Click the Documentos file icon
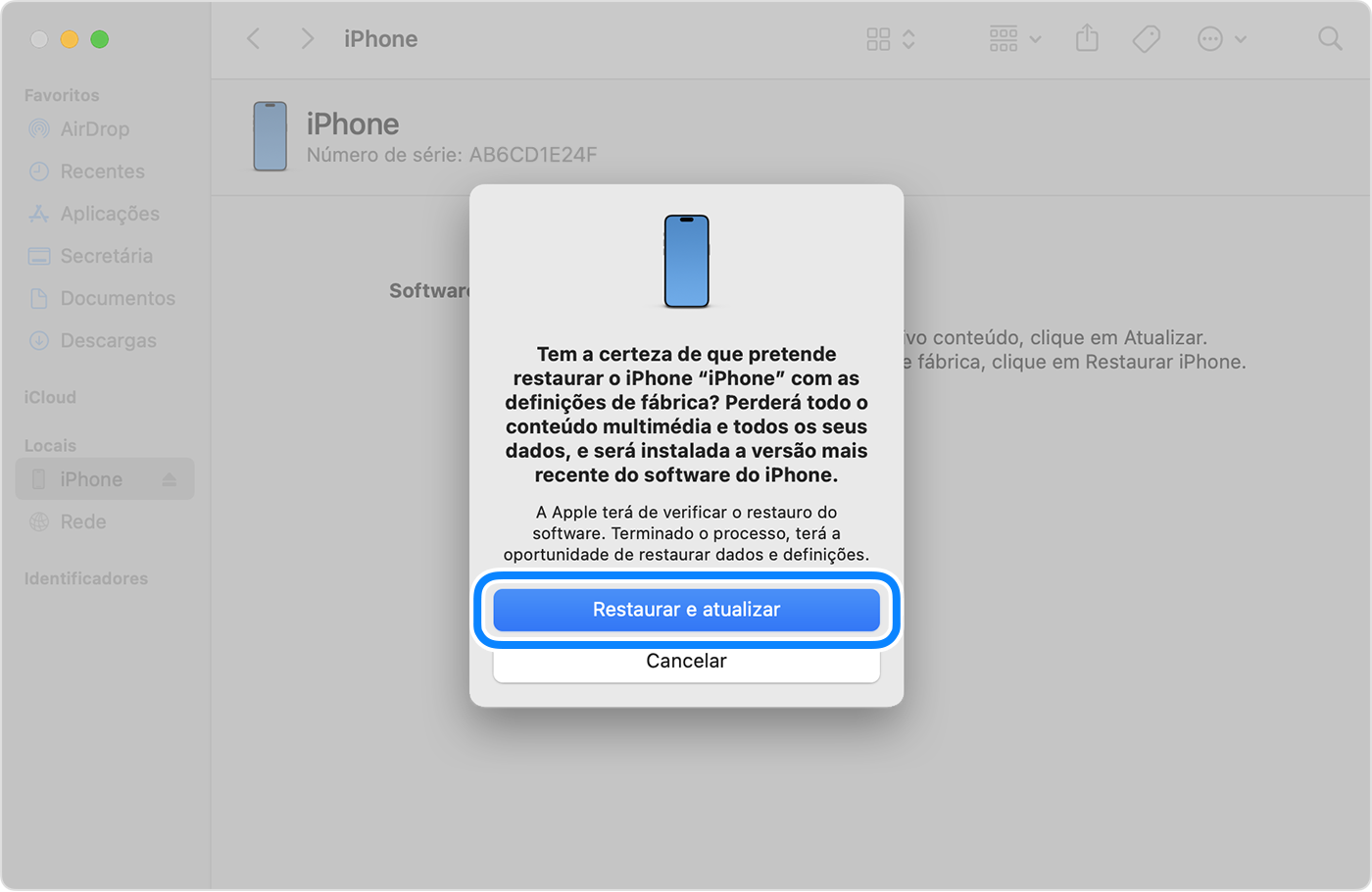Viewport: 1372px width, 892px height. coord(39,298)
